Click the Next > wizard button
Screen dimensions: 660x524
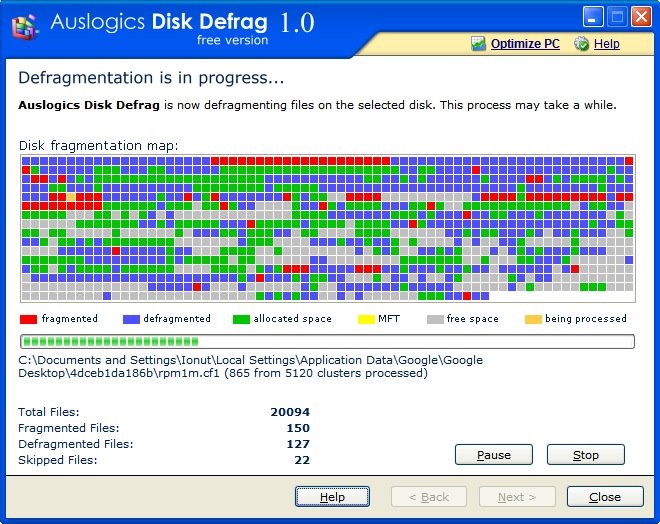[x=517, y=497]
